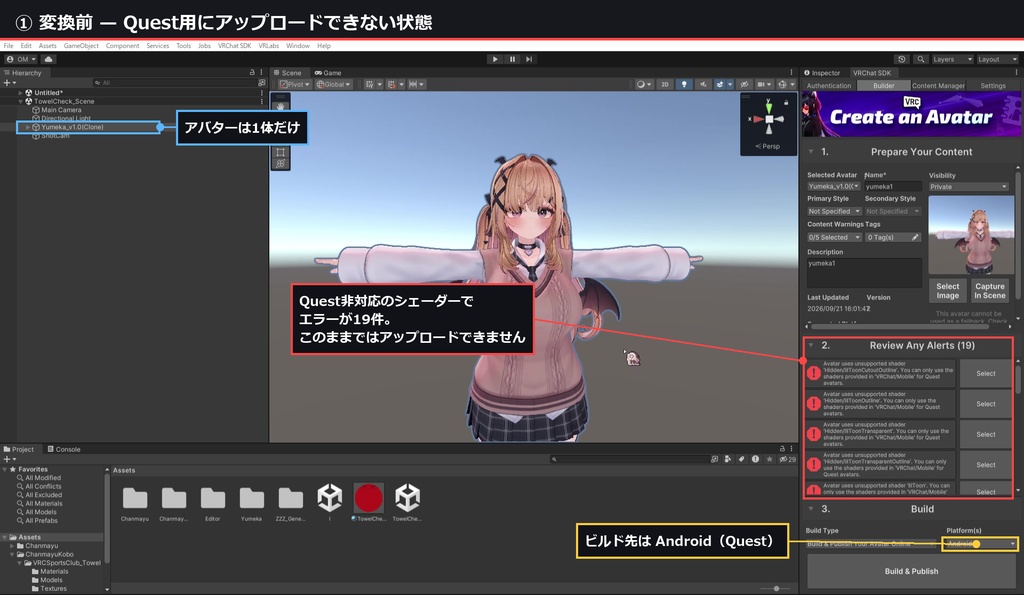Toggle hidden objects scene visibility icon

click(x=744, y=84)
